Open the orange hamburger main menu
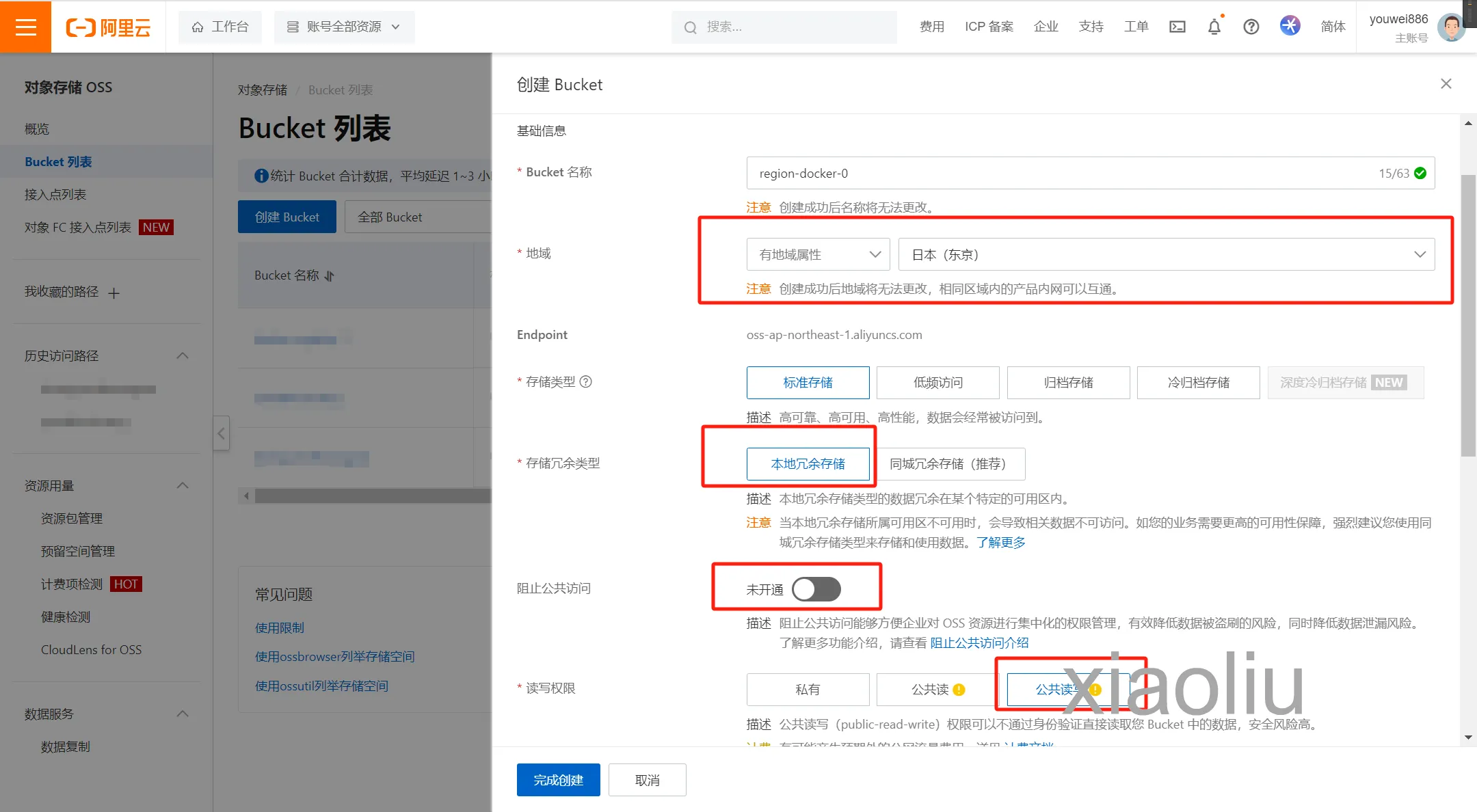 (25, 27)
